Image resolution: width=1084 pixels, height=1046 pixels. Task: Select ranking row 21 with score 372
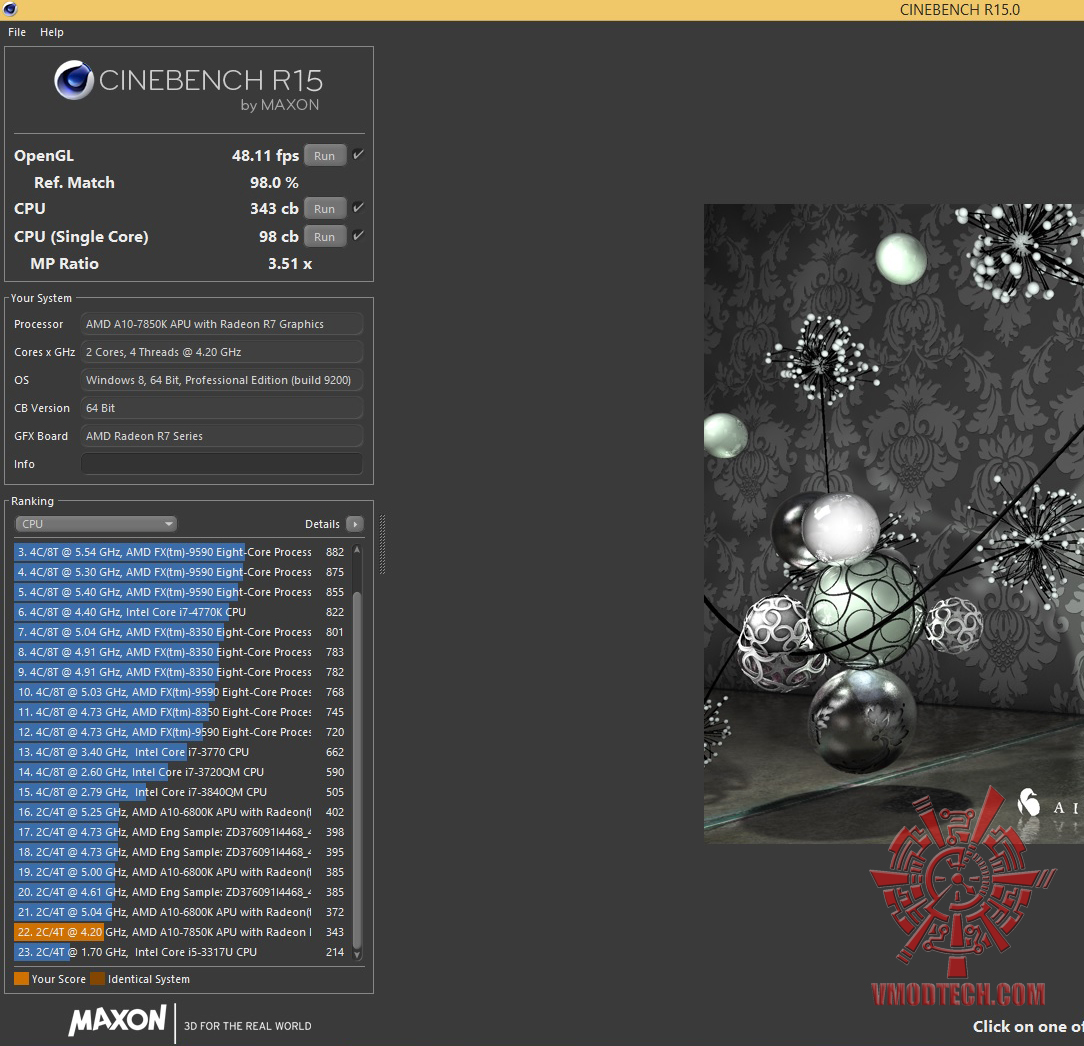(x=180, y=913)
